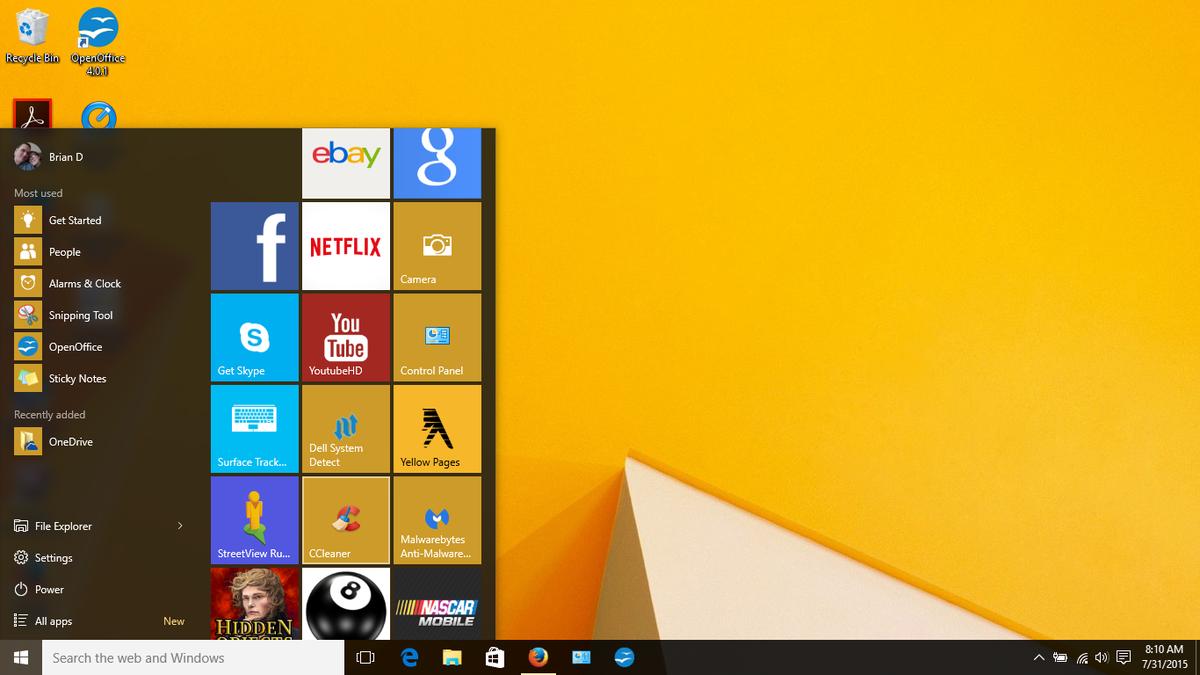Open the Malwarebytes Anti-Malware tile

click(437, 520)
